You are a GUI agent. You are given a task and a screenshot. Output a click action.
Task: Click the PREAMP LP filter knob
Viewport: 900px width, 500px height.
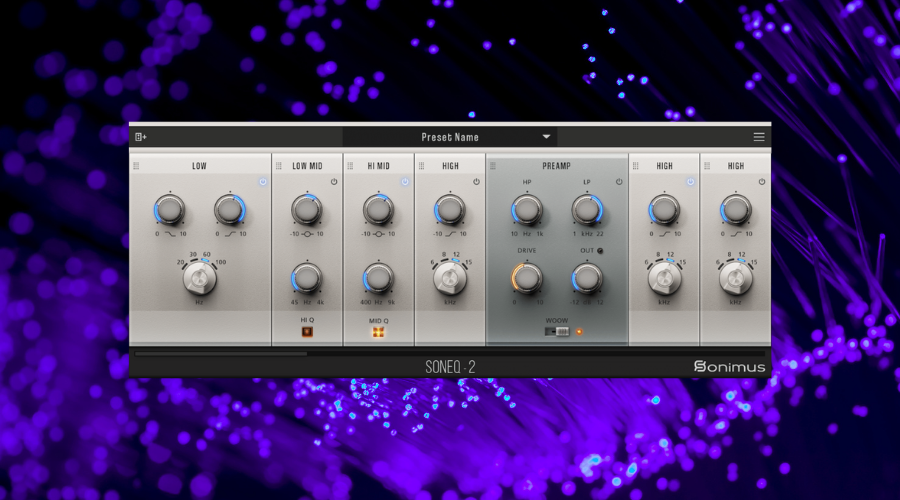pyautogui.click(x=587, y=210)
